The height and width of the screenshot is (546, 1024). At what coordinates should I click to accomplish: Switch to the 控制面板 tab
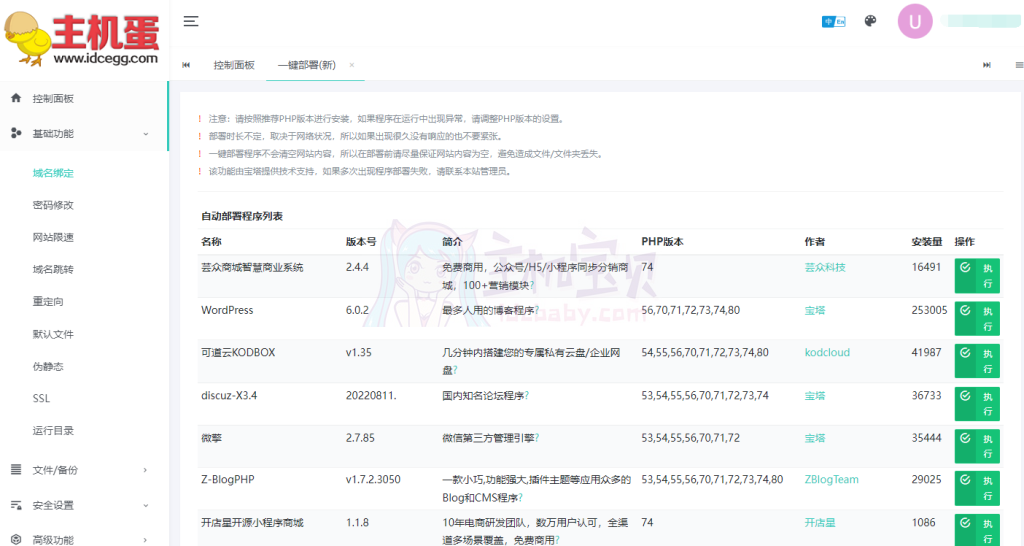(x=234, y=65)
